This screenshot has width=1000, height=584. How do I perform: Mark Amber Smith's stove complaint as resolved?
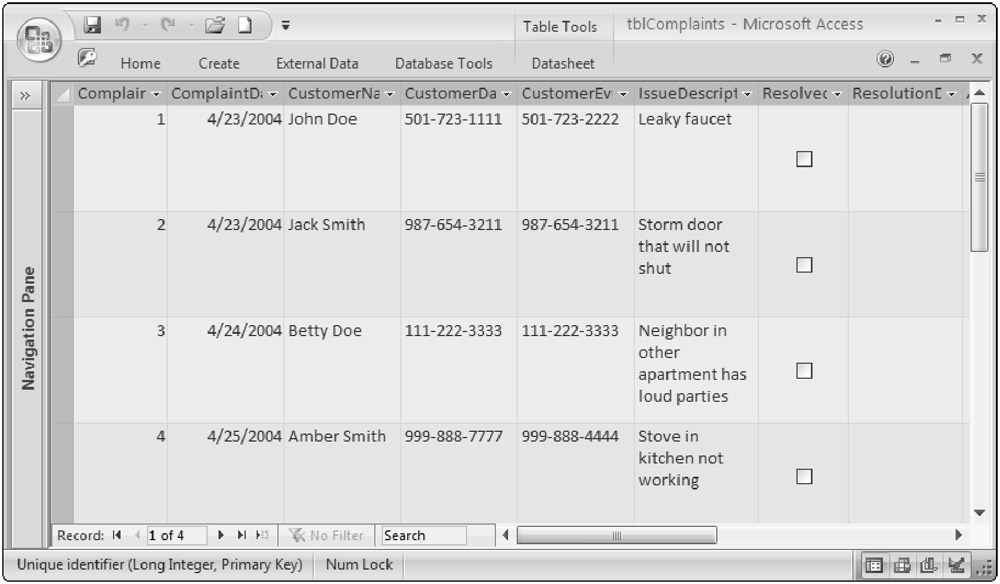(x=803, y=477)
